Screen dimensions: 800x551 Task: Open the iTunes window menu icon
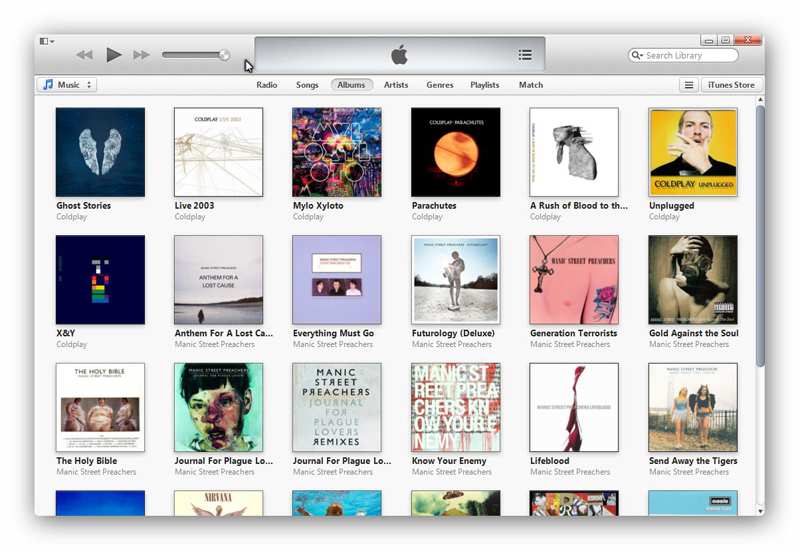pyautogui.click(x=47, y=41)
